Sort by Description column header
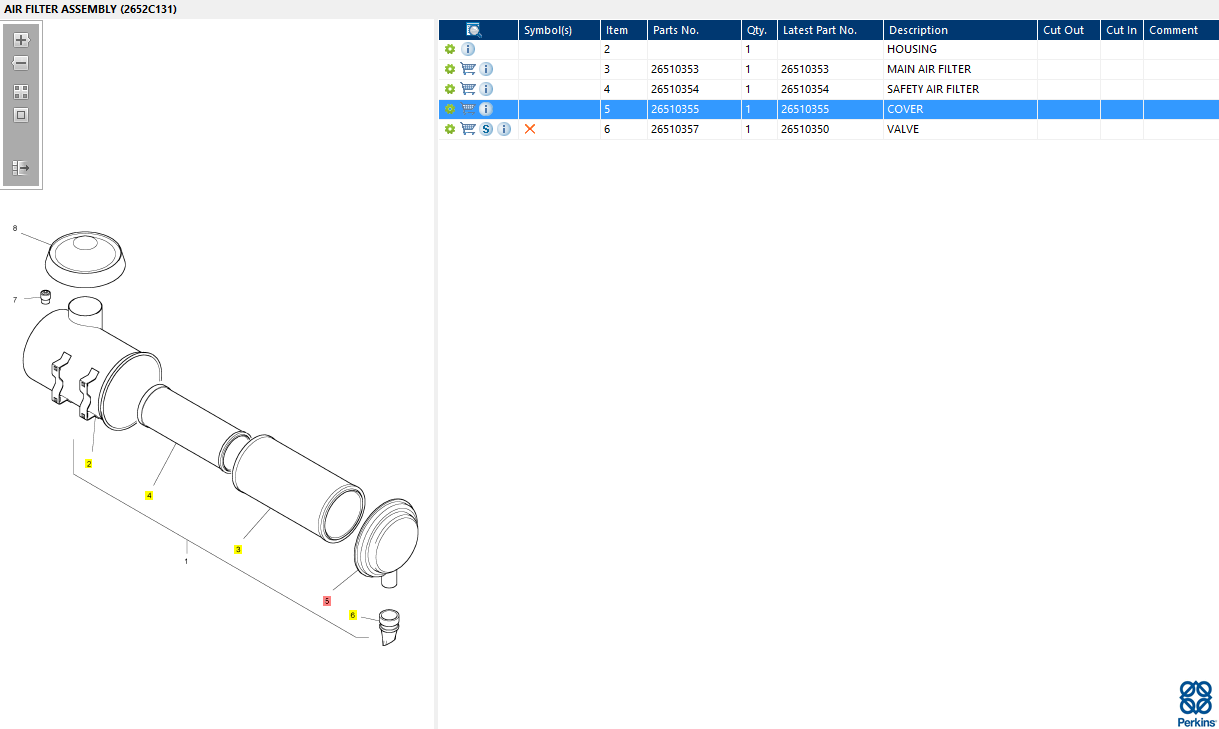1219x729 pixels. (960, 30)
